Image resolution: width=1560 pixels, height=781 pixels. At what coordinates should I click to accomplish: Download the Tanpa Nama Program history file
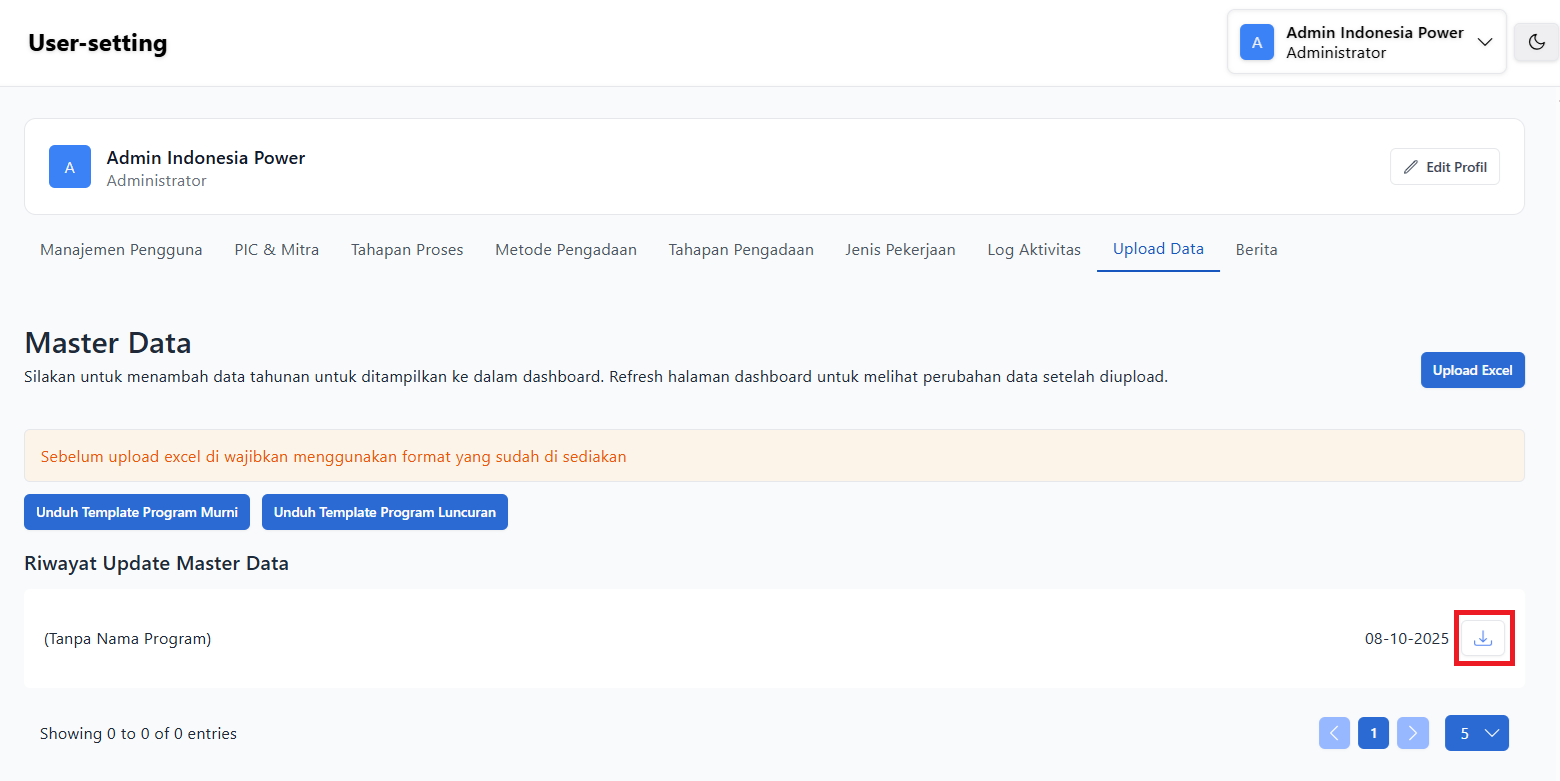pyautogui.click(x=1483, y=638)
